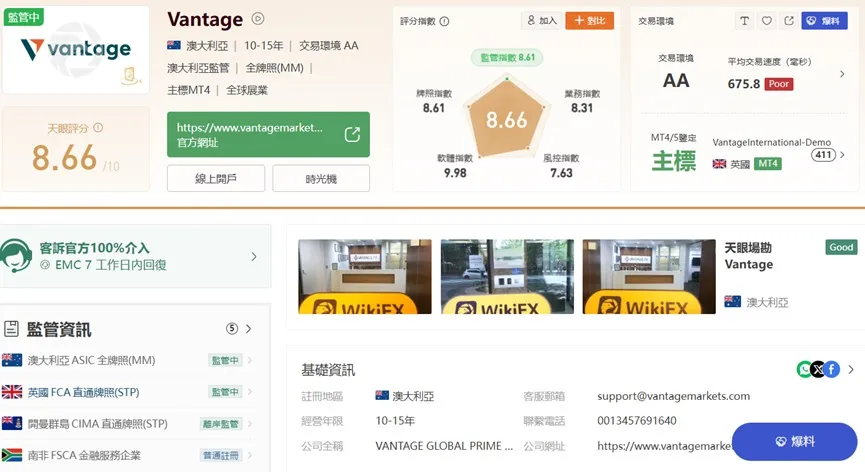Click the VANTAGE GLOBAL PRIME company name
865x472 pixels.
tap(444, 446)
